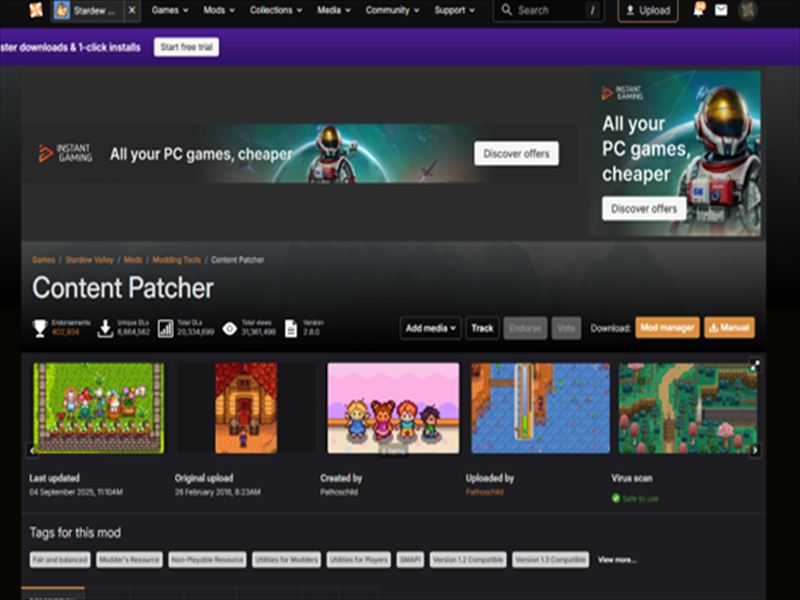This screenshot has height=600, width=800.
Task: Click the Nexus Mods logo icon
Action: tap(36, 11)
